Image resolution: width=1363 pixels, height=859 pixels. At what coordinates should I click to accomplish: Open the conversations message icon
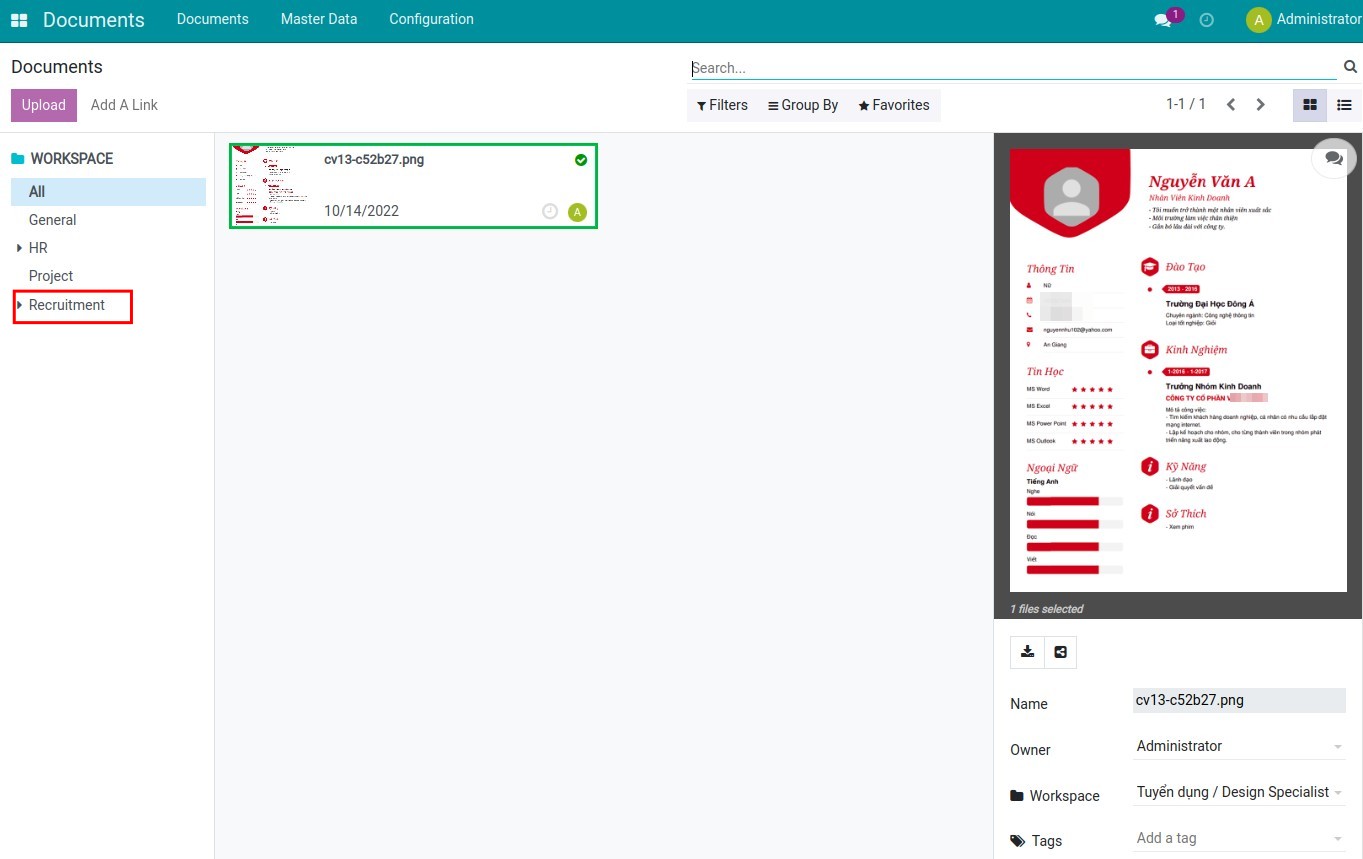pyautogui.click(x=1162, y=20)
